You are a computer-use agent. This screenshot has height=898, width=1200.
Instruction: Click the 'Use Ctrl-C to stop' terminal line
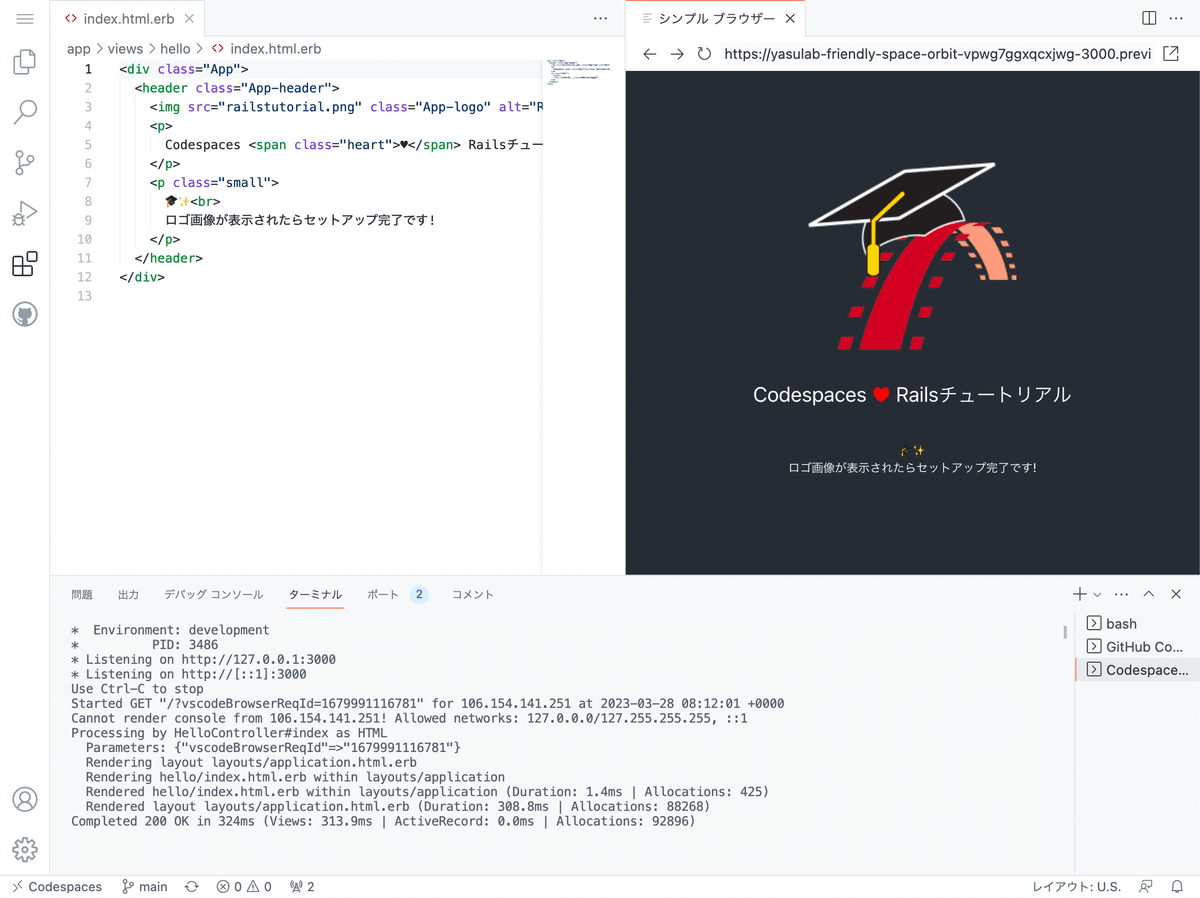tap(137, 689)
